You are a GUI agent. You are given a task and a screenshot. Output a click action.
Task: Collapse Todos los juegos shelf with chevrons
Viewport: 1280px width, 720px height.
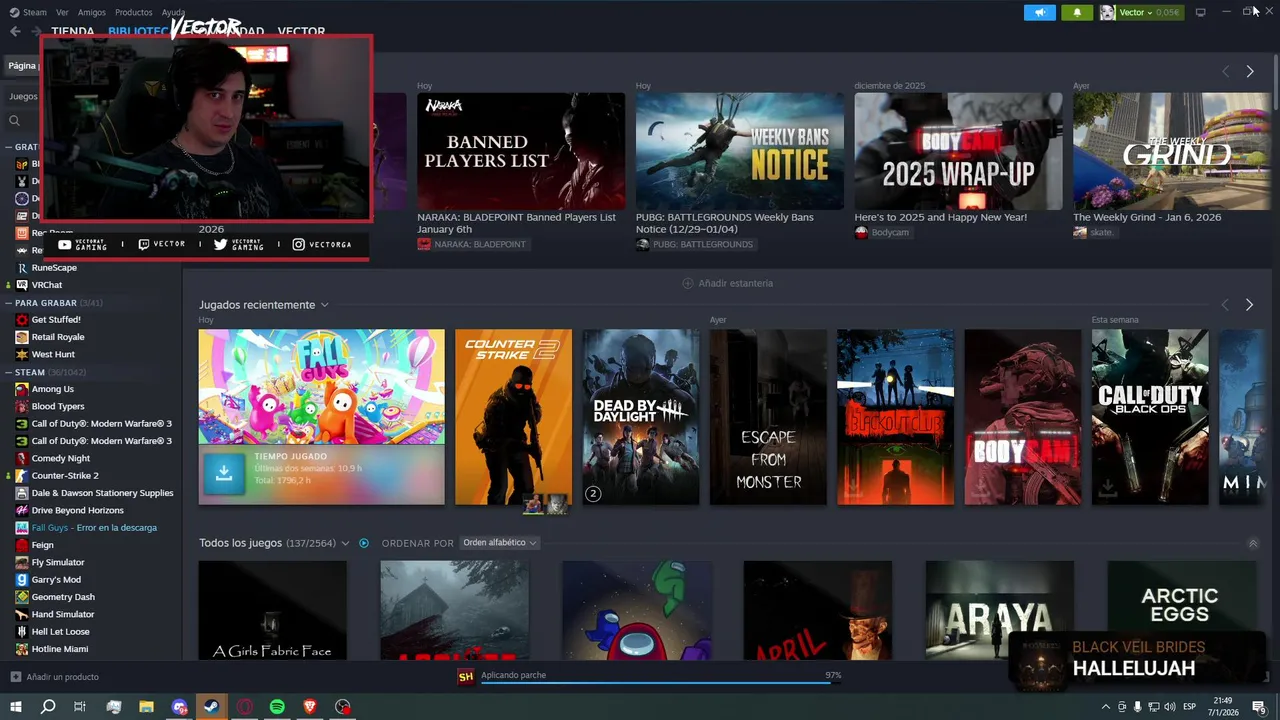(x=1253, y=543)
